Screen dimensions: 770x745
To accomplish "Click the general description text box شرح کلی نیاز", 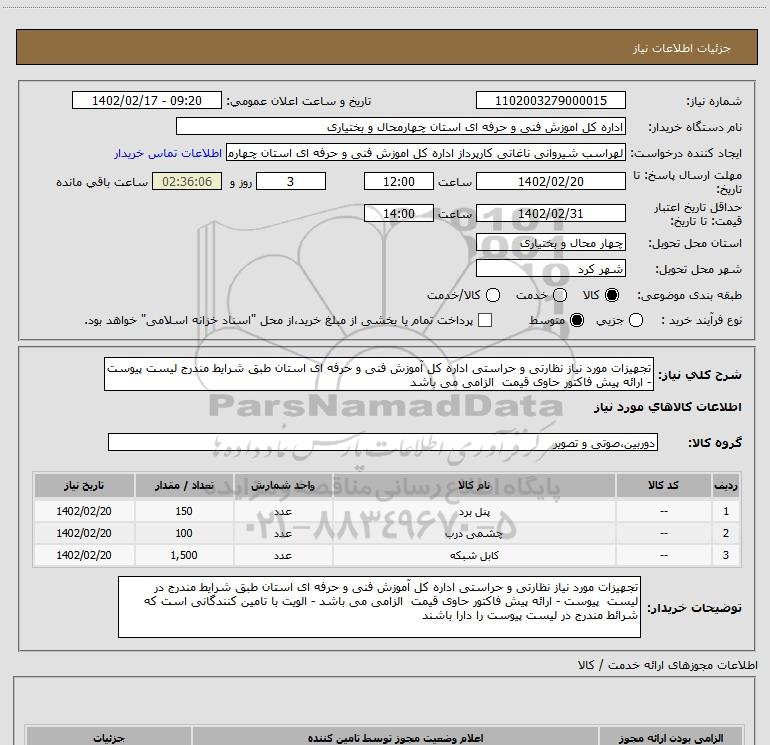I will 379,375.
